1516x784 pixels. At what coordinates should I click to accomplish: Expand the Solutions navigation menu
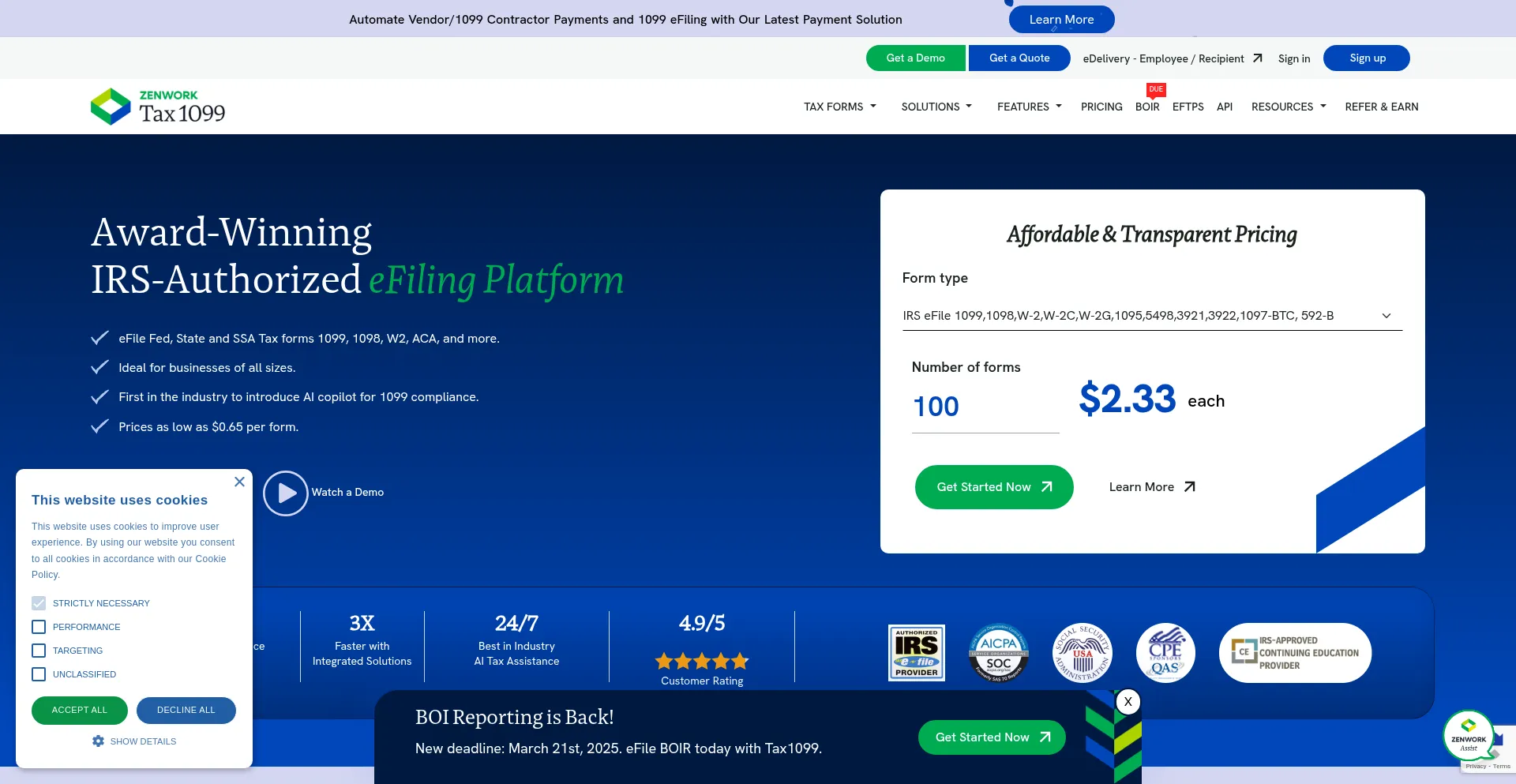point(936,107)
